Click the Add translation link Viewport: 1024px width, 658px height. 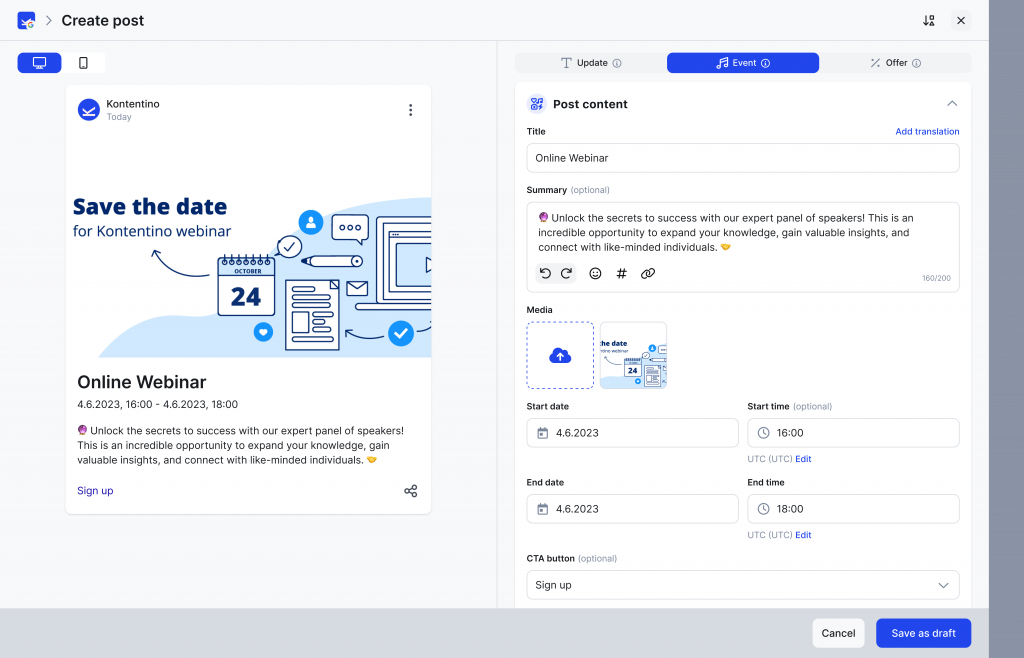927,132
